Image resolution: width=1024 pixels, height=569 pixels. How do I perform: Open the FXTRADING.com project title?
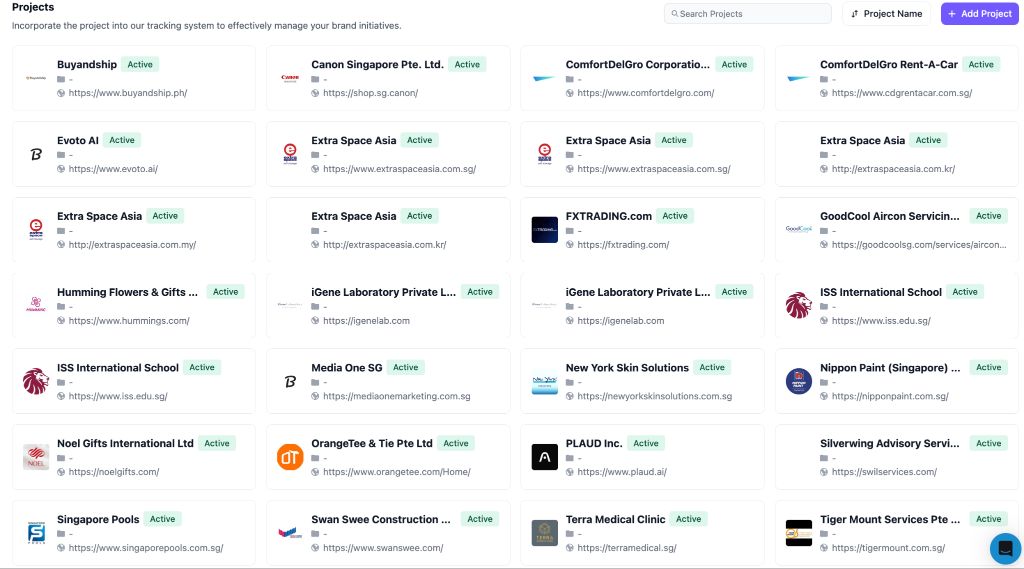[x=609, y=216]
